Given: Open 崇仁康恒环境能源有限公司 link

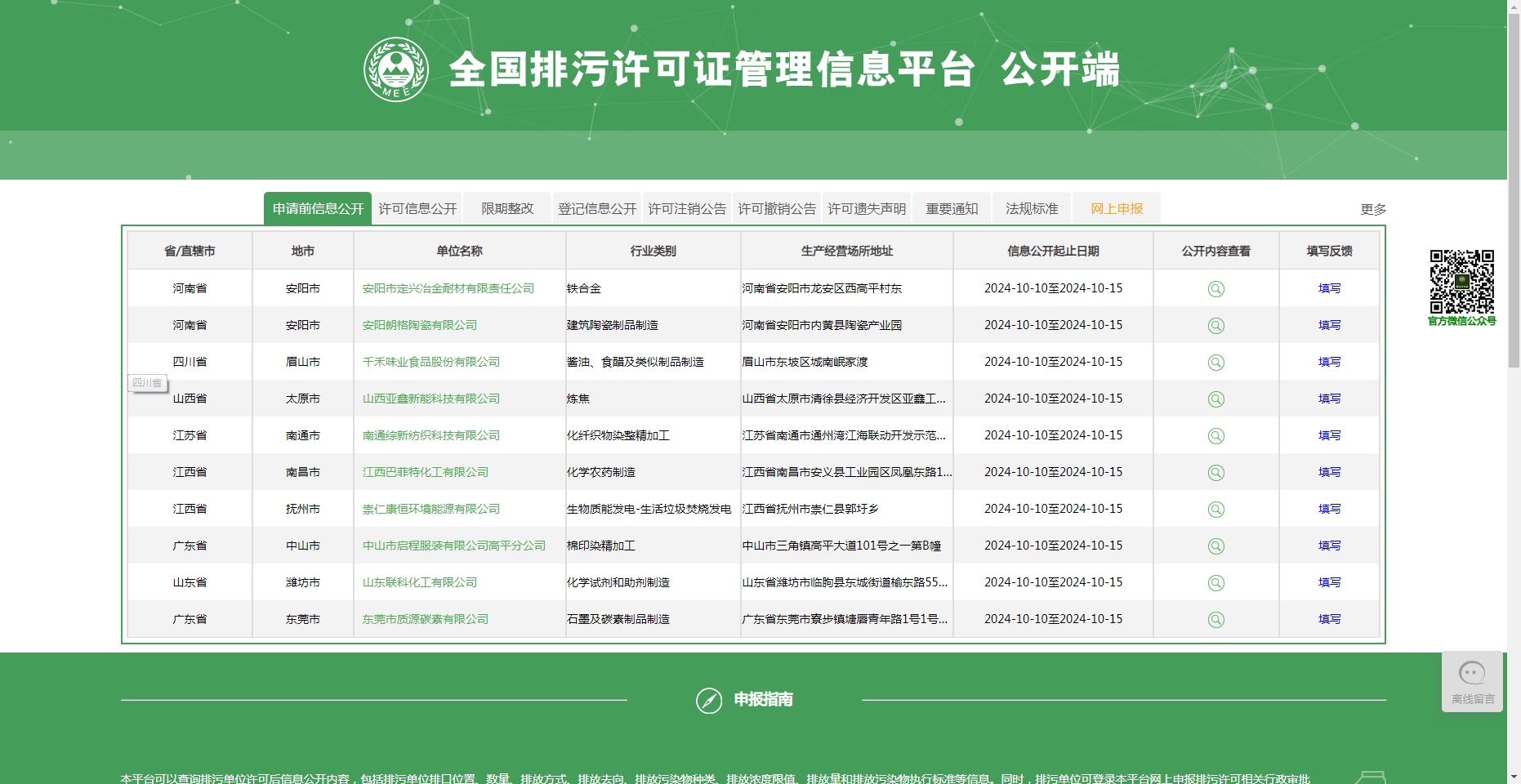Looking at the screenshot, I should pos(431,509).
